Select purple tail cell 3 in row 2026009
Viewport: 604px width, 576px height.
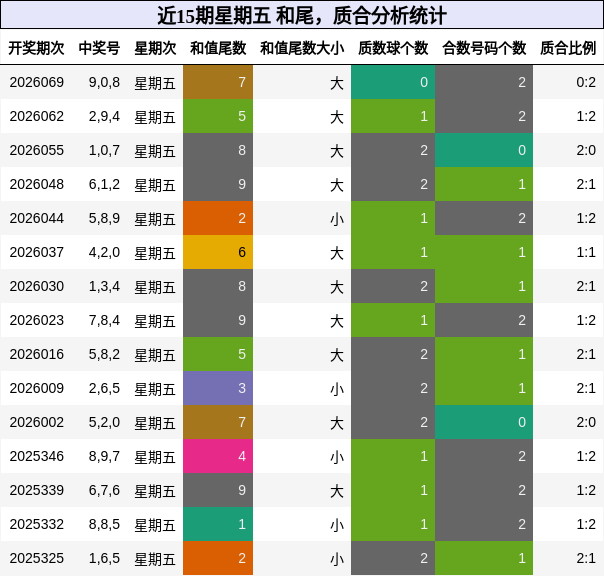tap(218, 388)
